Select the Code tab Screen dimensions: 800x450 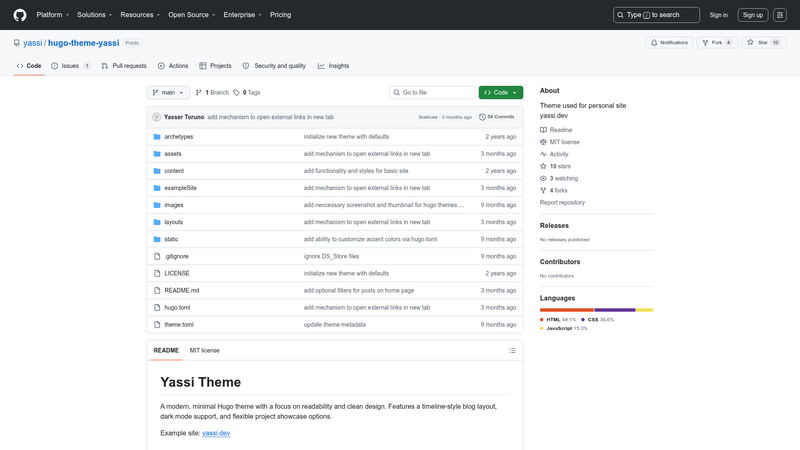coord(29,66)
